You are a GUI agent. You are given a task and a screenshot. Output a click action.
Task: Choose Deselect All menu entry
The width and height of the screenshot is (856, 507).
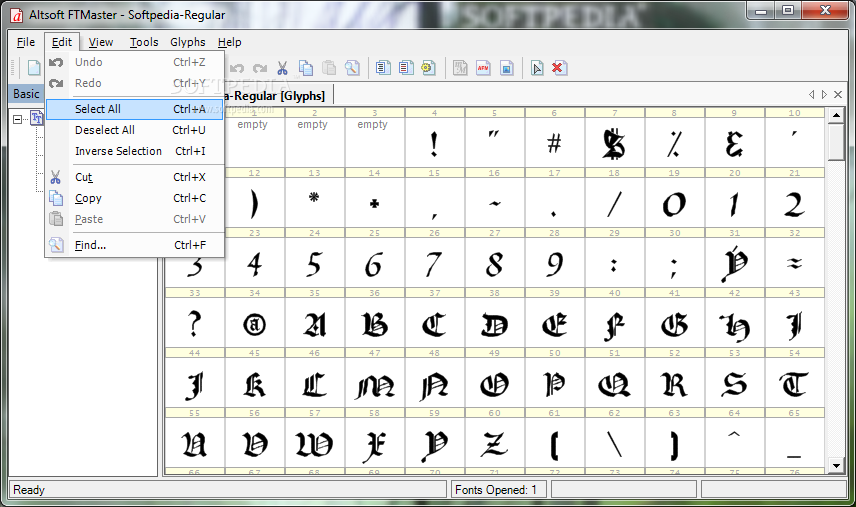coord(134,130)
